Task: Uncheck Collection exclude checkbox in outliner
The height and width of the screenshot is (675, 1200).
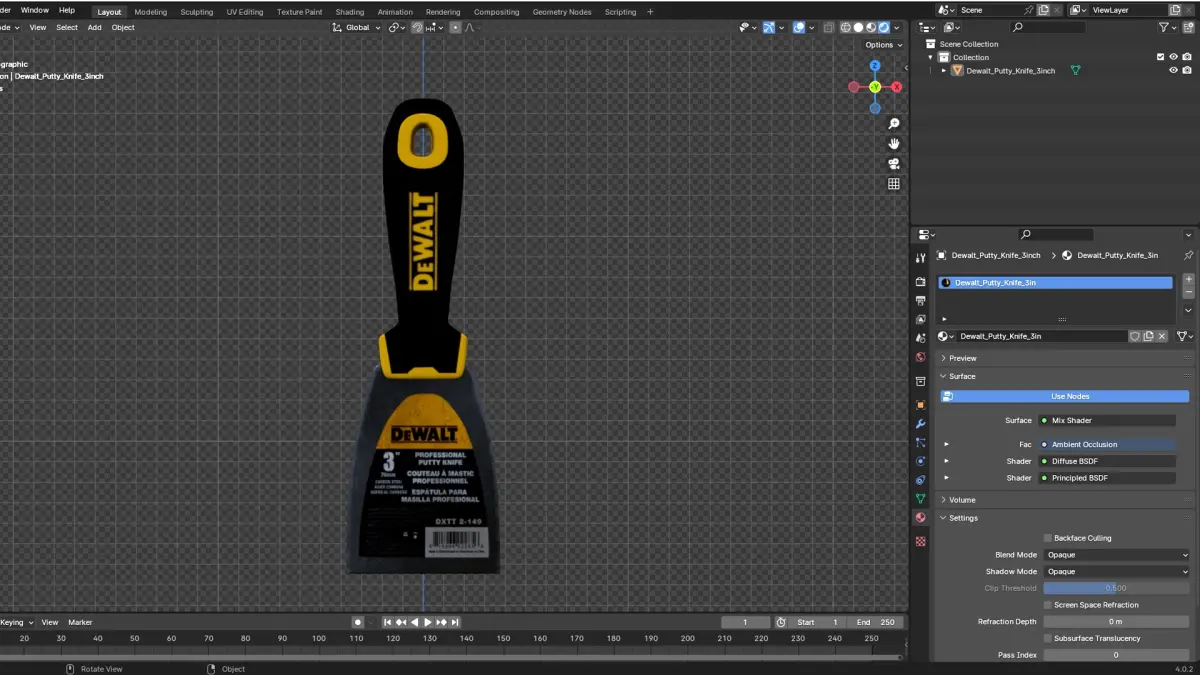Action: [x=1160, y=57]
